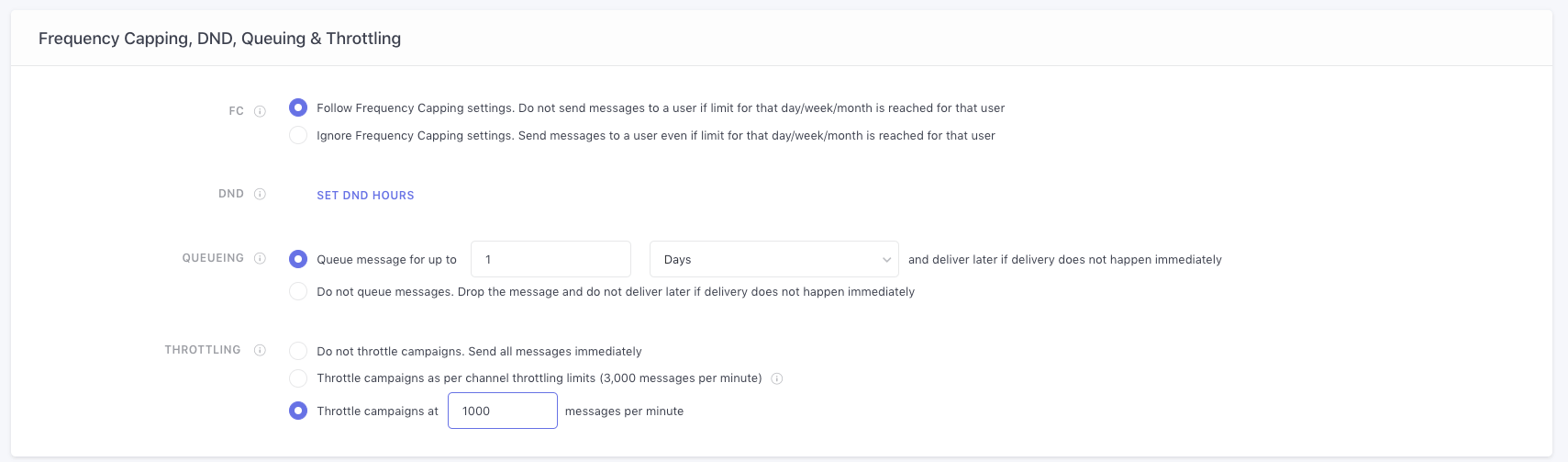Click the chevron arrow on Days dropdown
1568x462 pixels.
(886, 260)
